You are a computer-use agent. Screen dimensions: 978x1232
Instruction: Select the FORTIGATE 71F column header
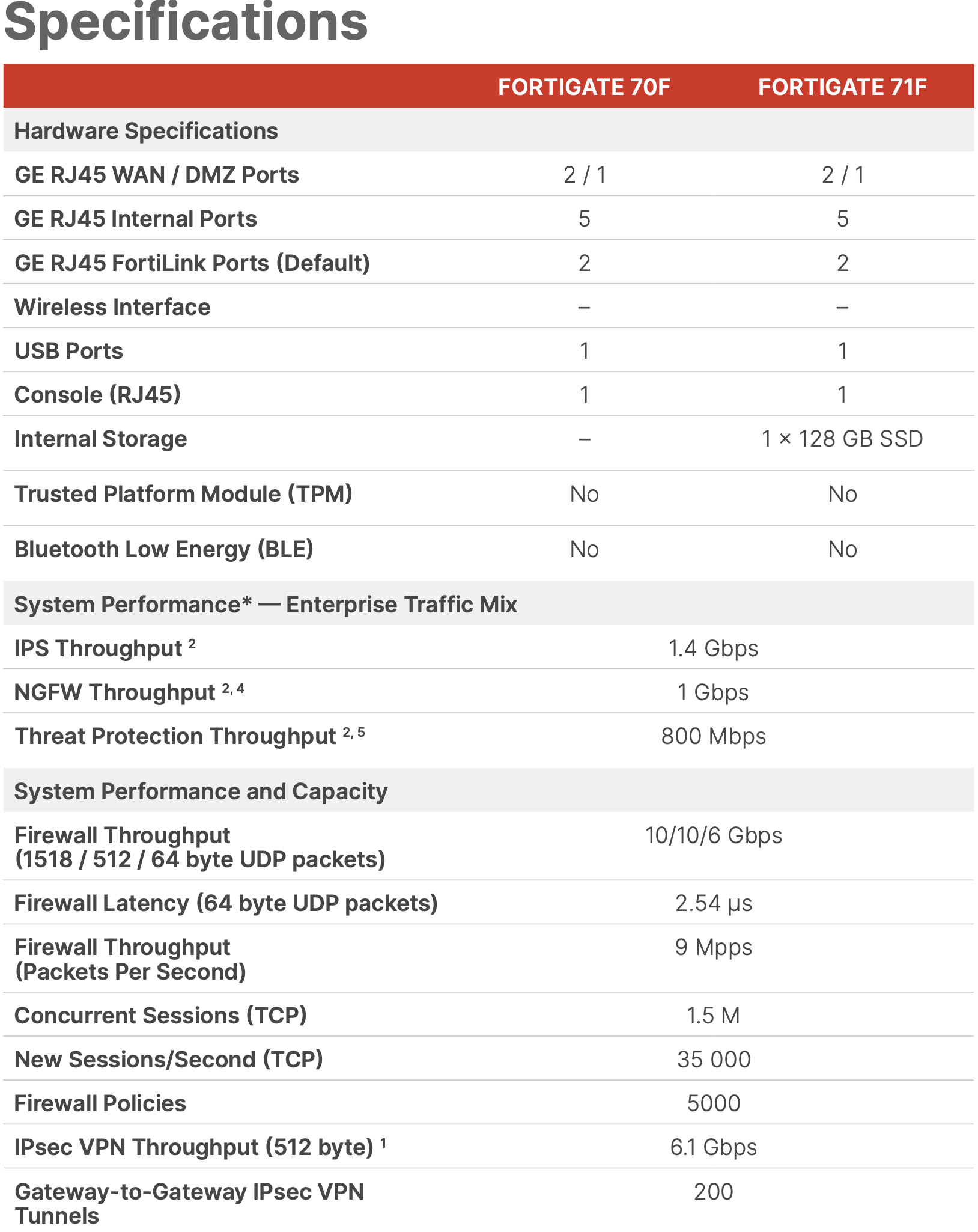[842, 87]
